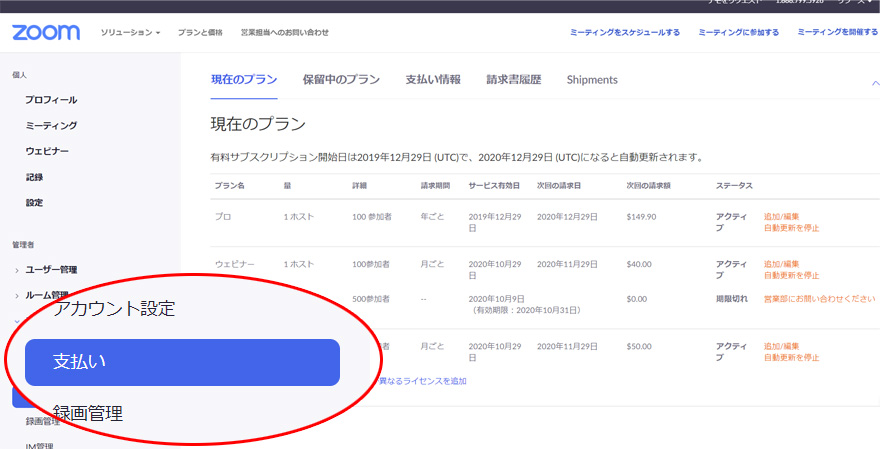
Task: Open 設定 from the personal menu
Action: coord(34,202)
